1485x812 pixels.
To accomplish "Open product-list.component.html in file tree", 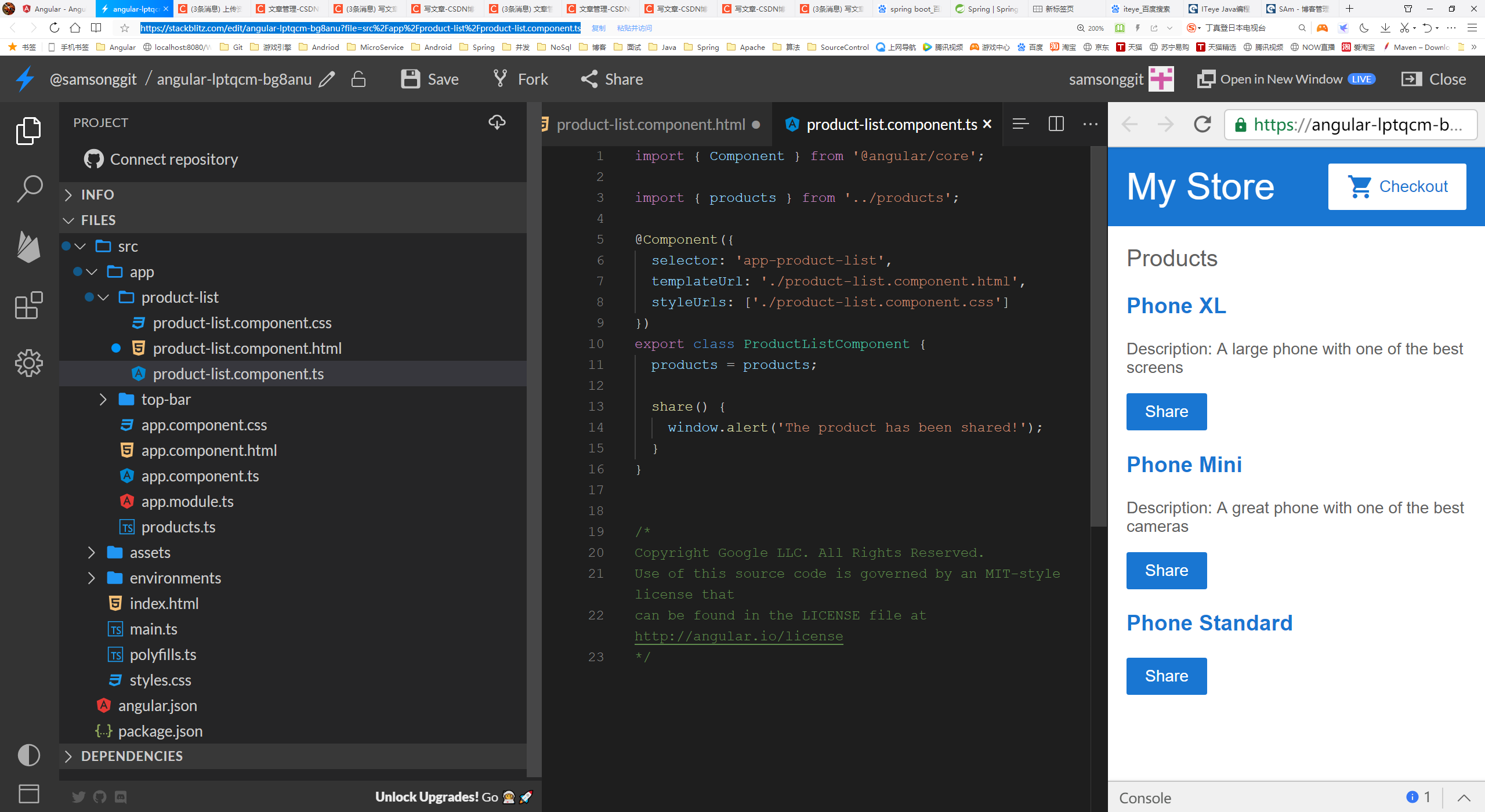I will click(x=247, y=349).
